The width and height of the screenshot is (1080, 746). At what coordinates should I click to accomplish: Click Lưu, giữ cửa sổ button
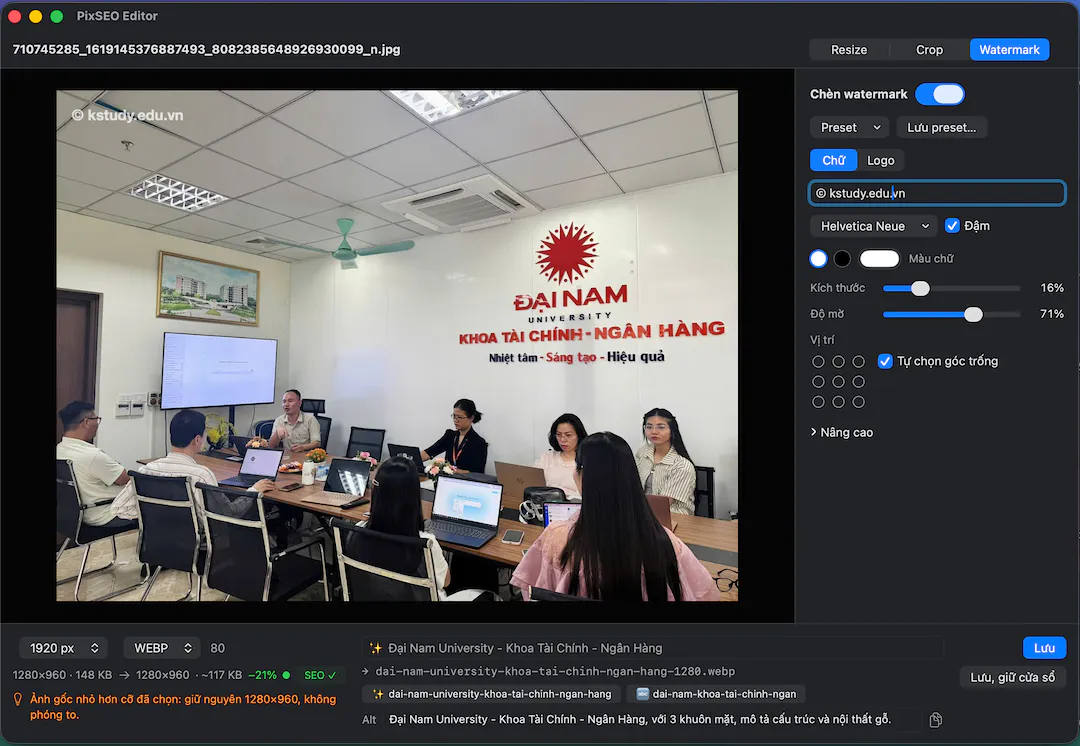pos(1012,677)
